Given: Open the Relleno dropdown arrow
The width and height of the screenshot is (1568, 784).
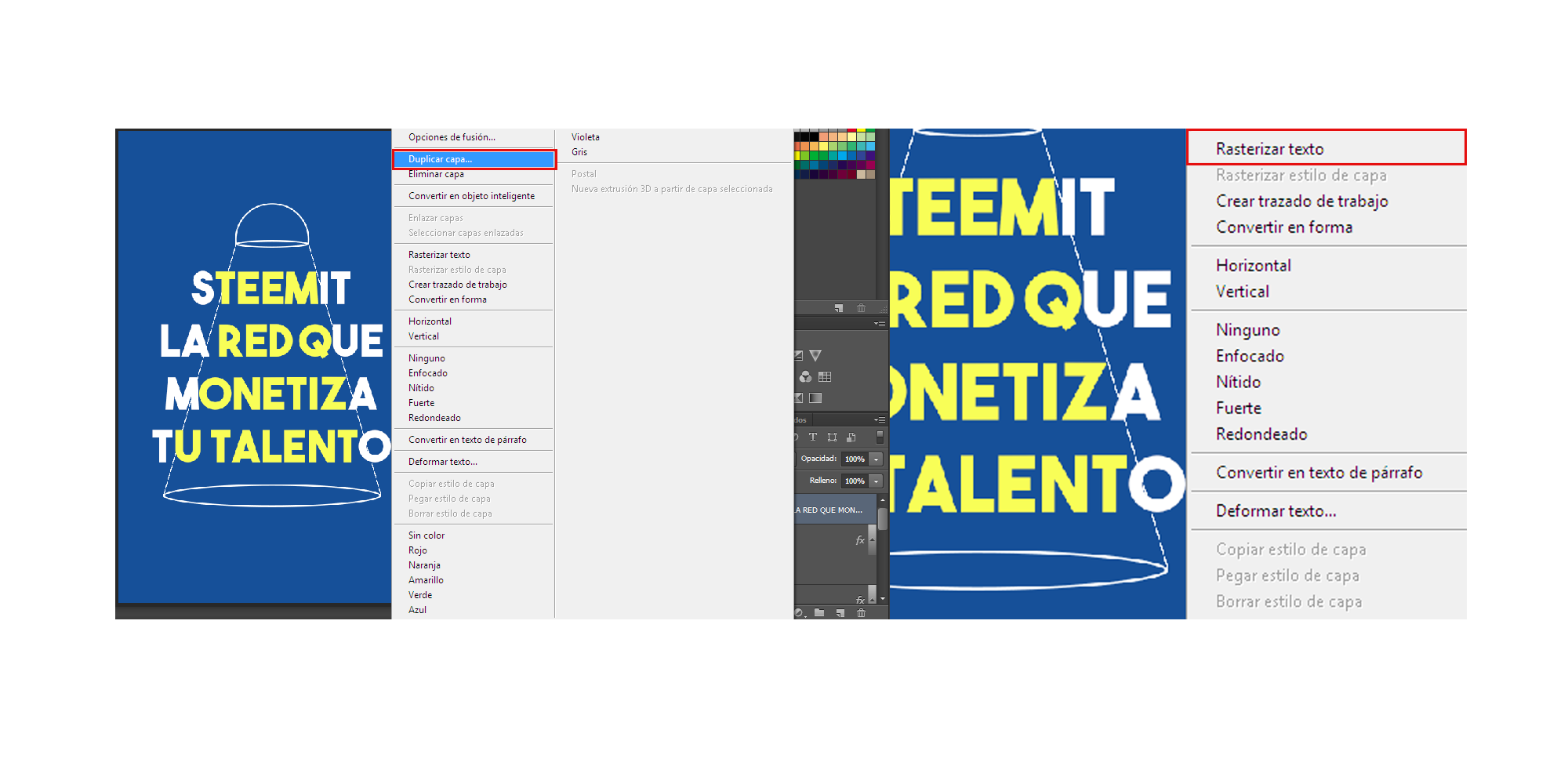Looking at the screenshot, I should coord(877,481).
